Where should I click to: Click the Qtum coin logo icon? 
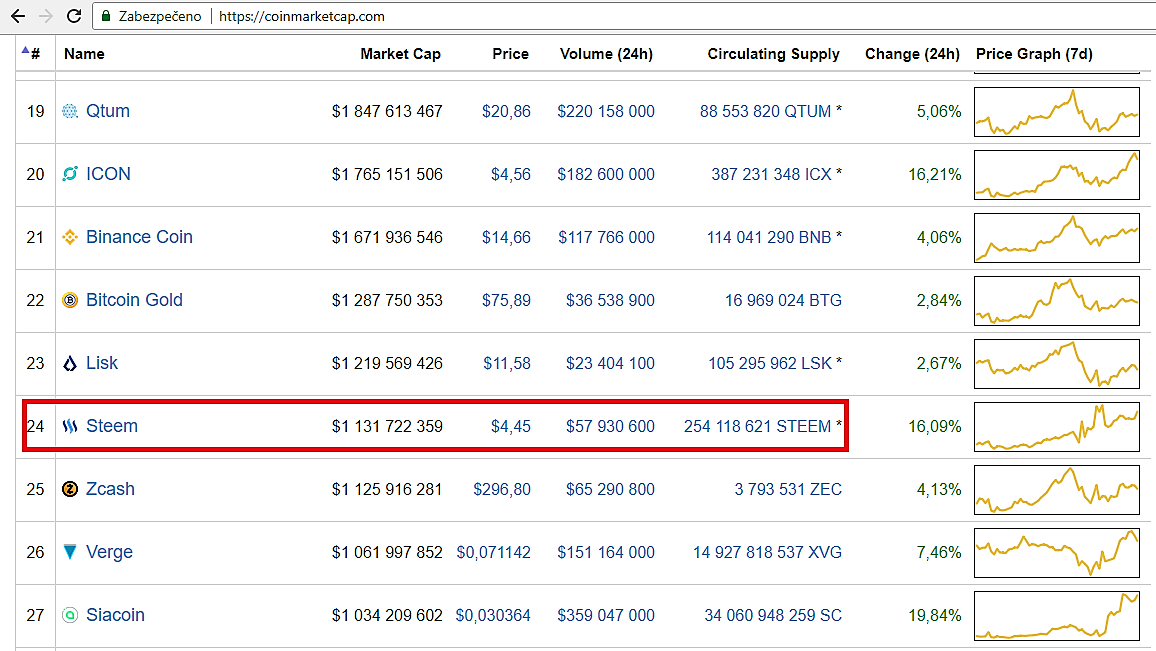pyautogui.click(x=70, y=111)
